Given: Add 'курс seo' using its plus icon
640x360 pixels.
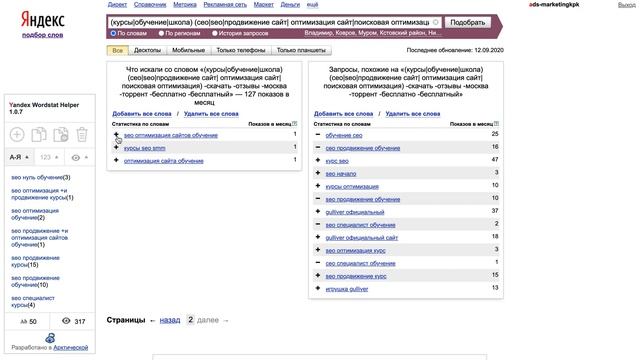Looking at the screenshot, I should [x=318, y=160].
